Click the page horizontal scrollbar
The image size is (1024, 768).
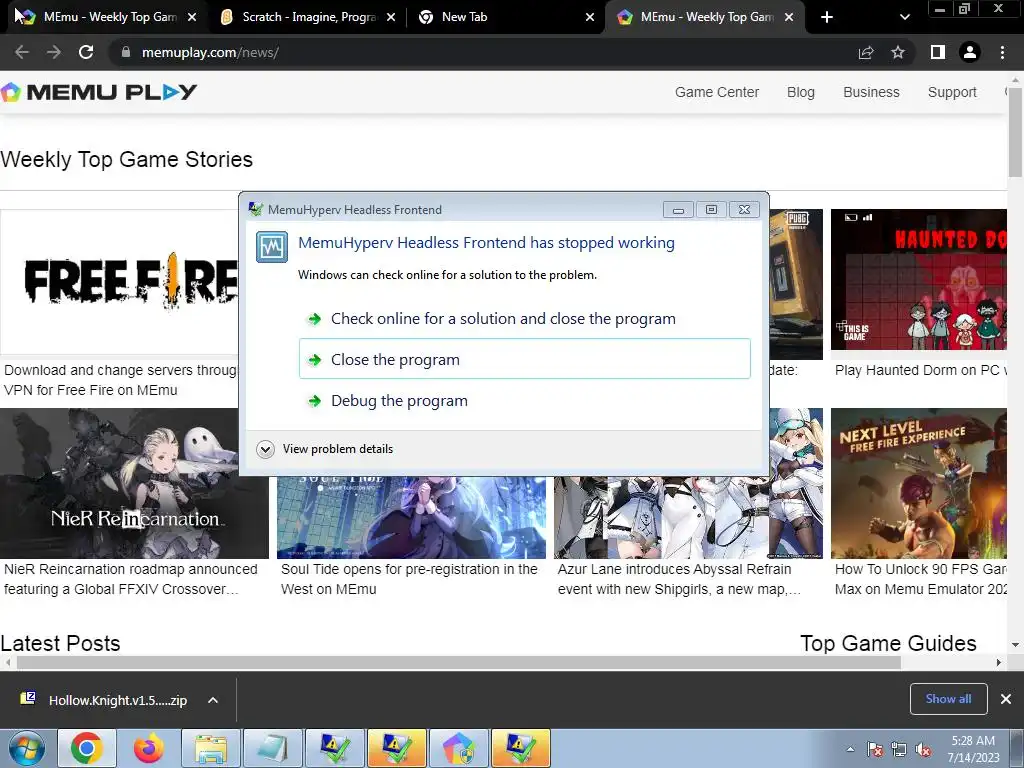coord(458,662)
